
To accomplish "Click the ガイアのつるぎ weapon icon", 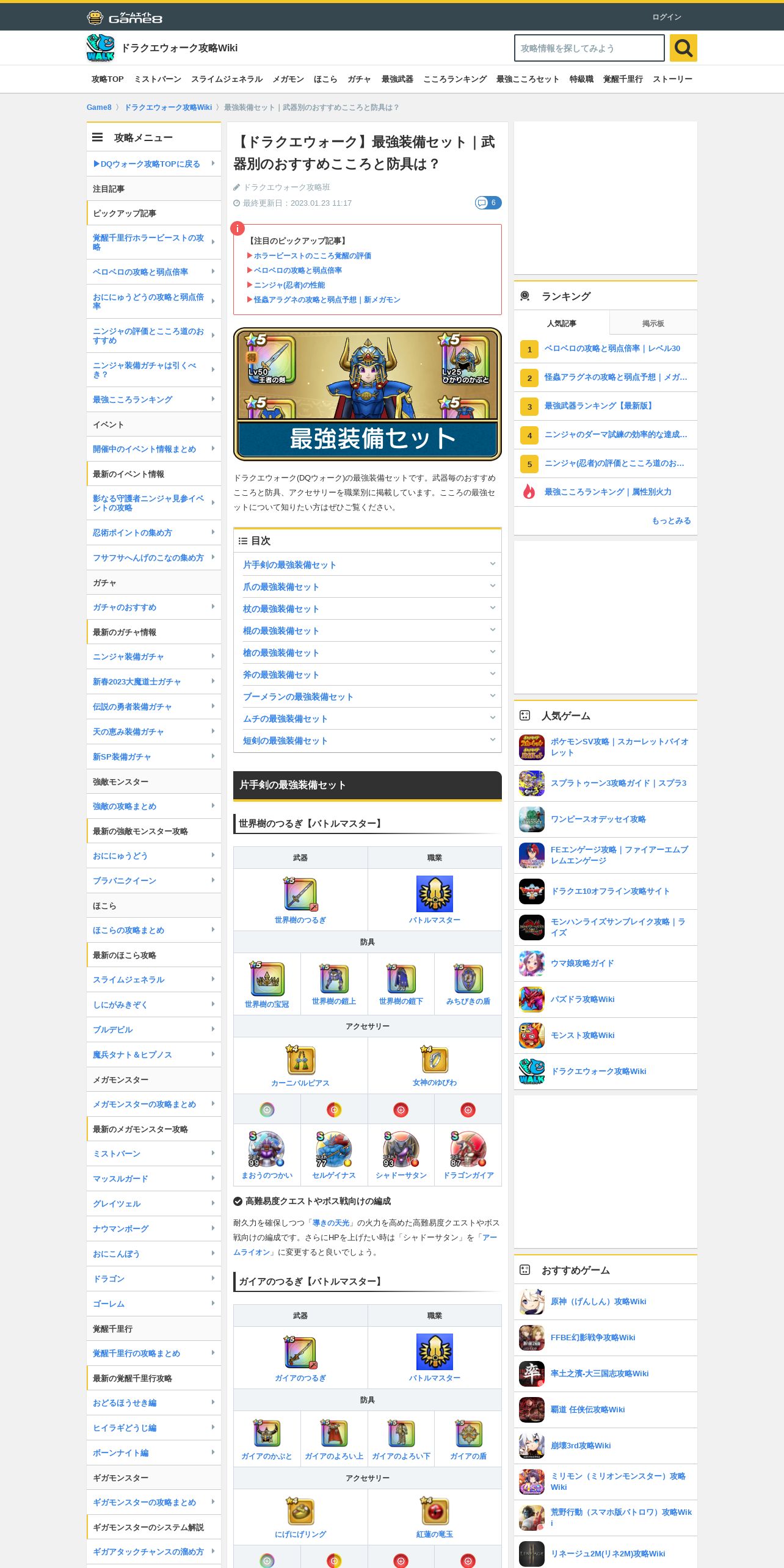I will [300, 1352].
